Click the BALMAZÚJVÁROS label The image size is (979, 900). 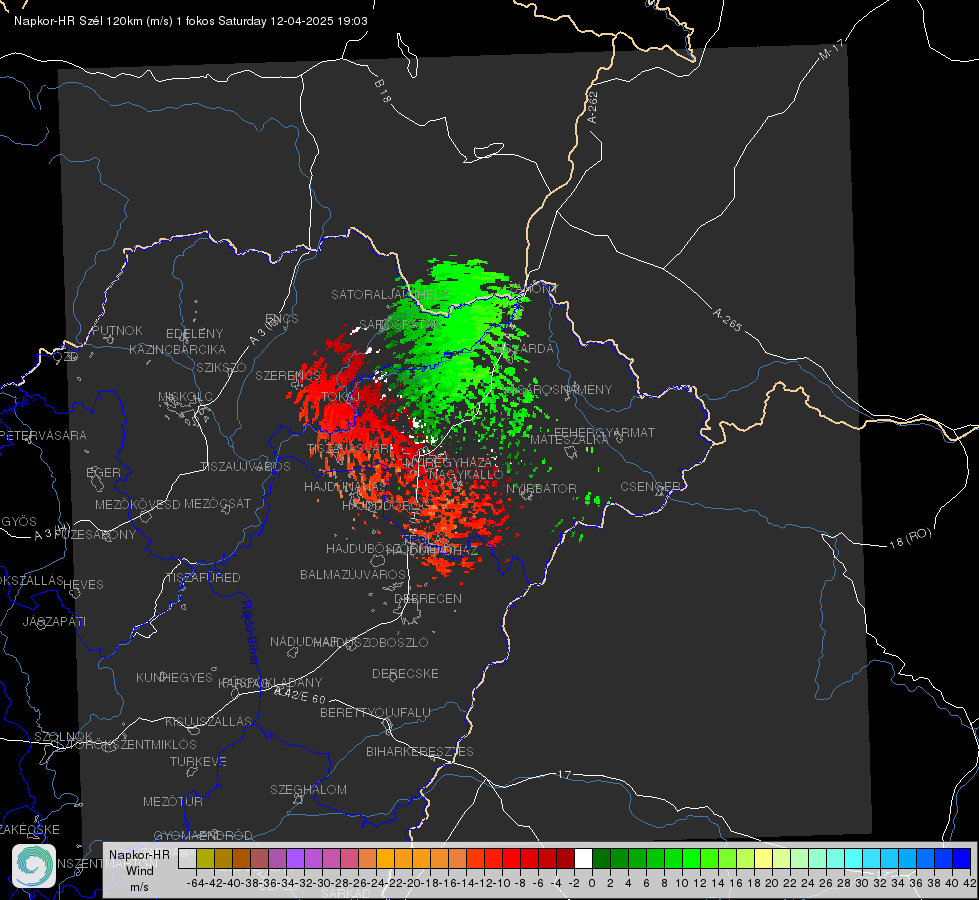[x=353, y=575]
